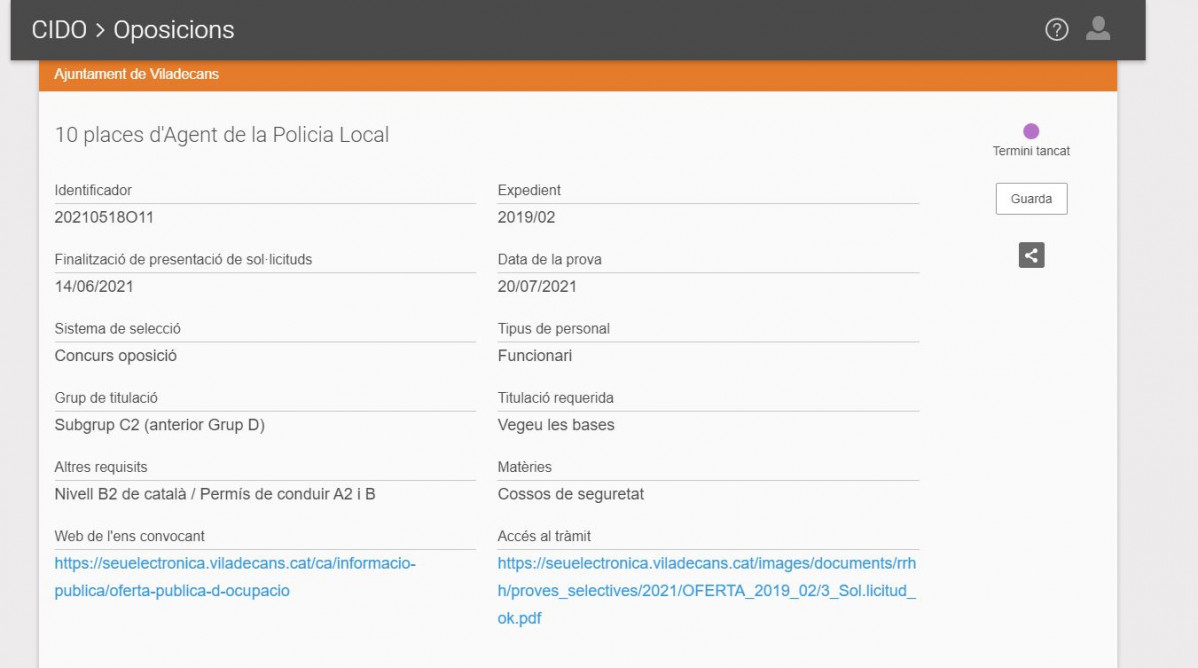This screenshot has height=668, width=1198.
Task: Select the text Concurs oposició
Action: point(115,356)
